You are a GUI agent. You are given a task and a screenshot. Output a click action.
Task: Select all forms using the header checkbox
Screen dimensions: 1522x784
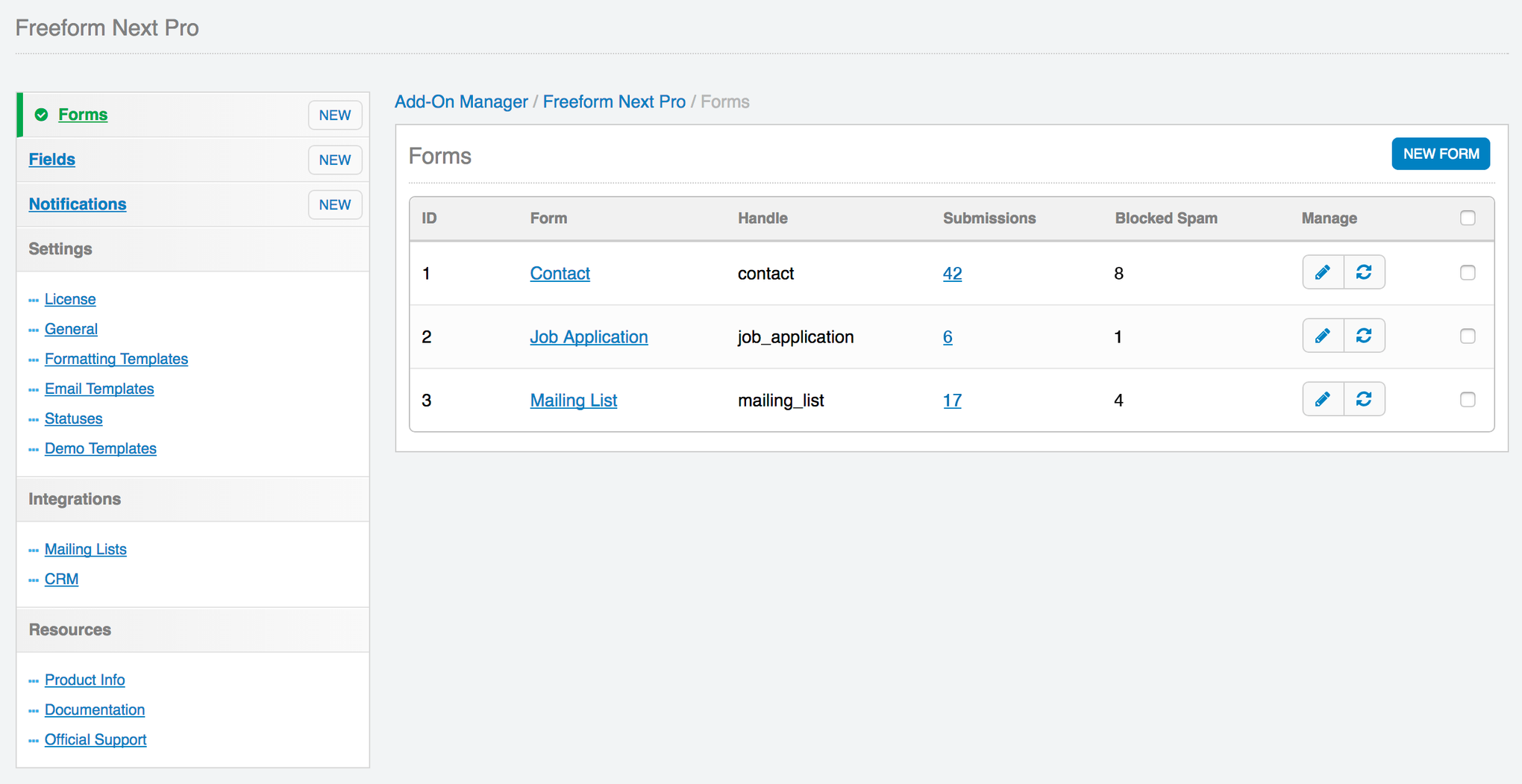click(x=1468, y=218)
